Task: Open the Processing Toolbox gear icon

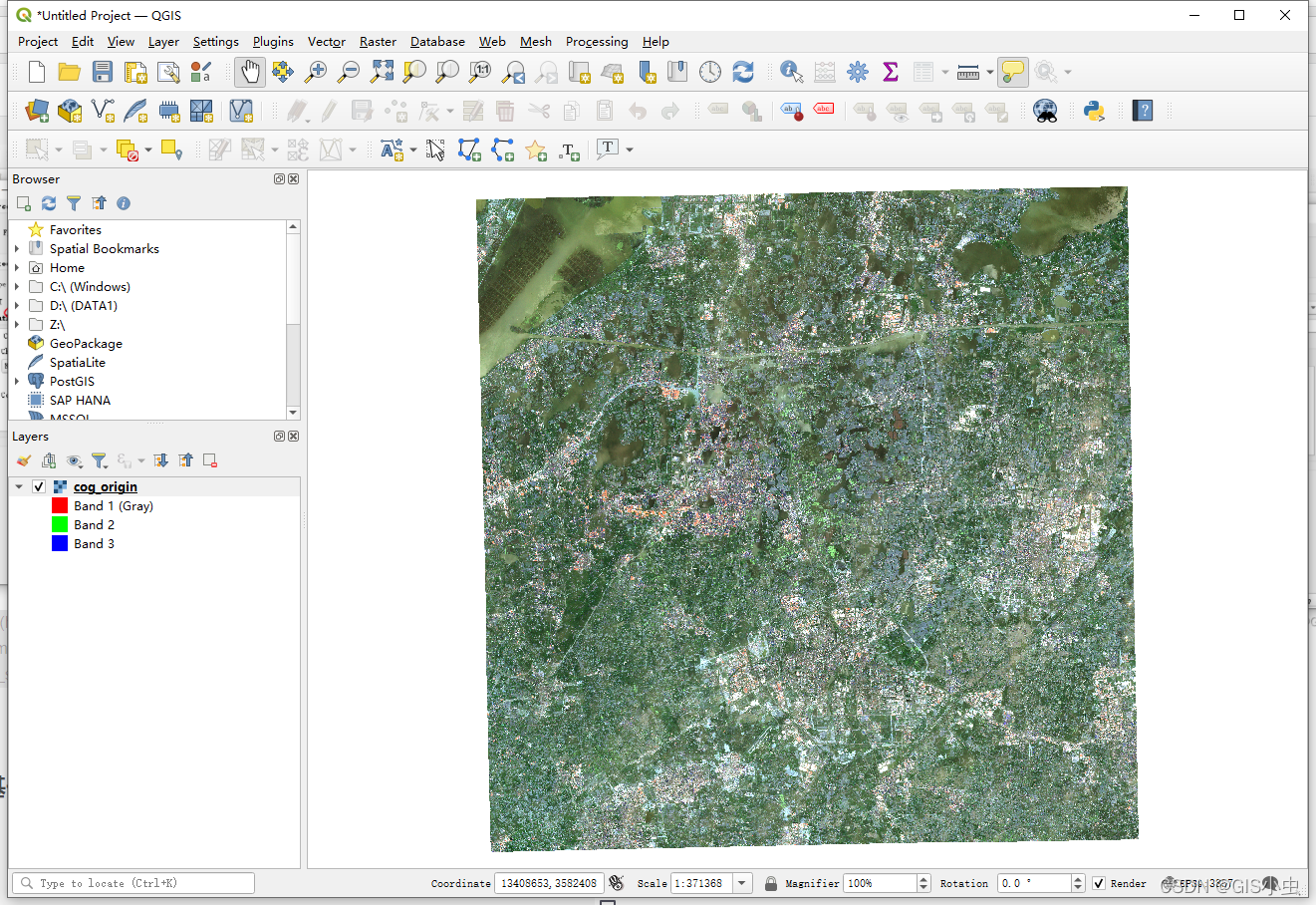Action: tap(858, 72)
